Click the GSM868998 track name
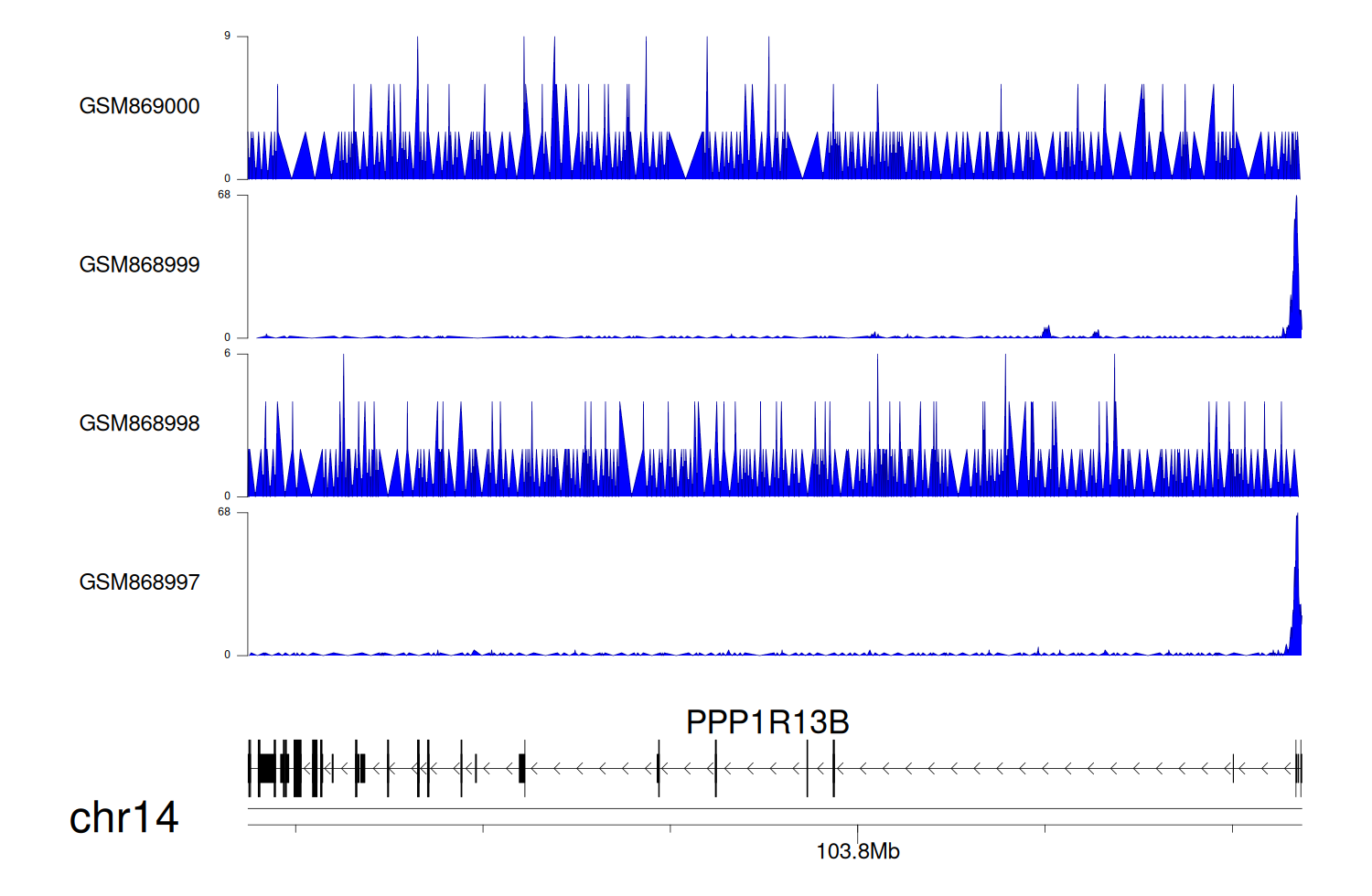 tap(139, 423)
